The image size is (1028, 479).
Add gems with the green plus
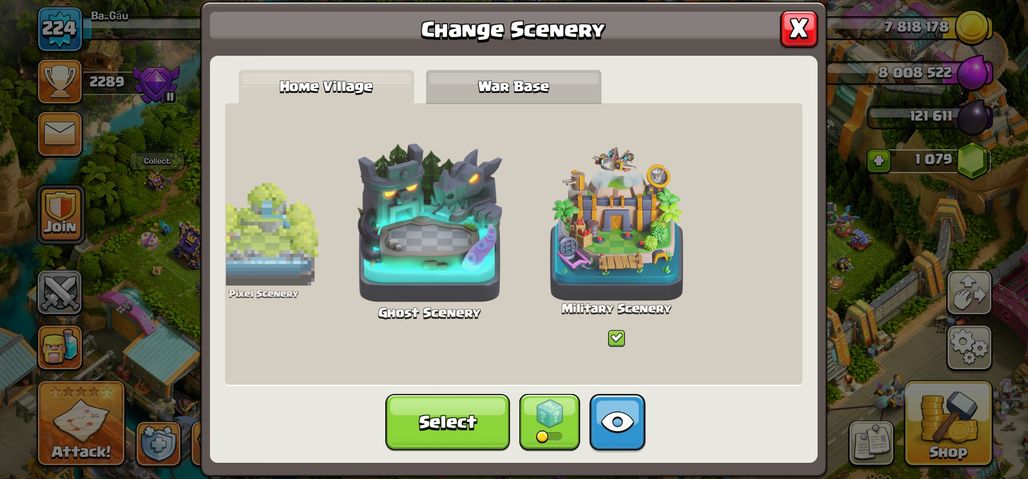pos(878,160)
